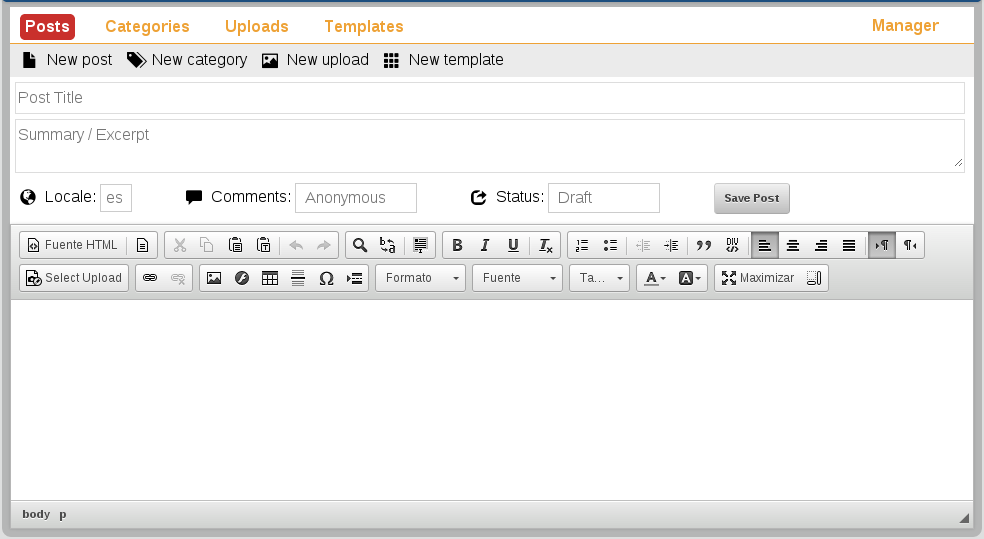Open the special character Omega icon
Viewport: 984px width, 539px height.
click(x=326, y=278)
